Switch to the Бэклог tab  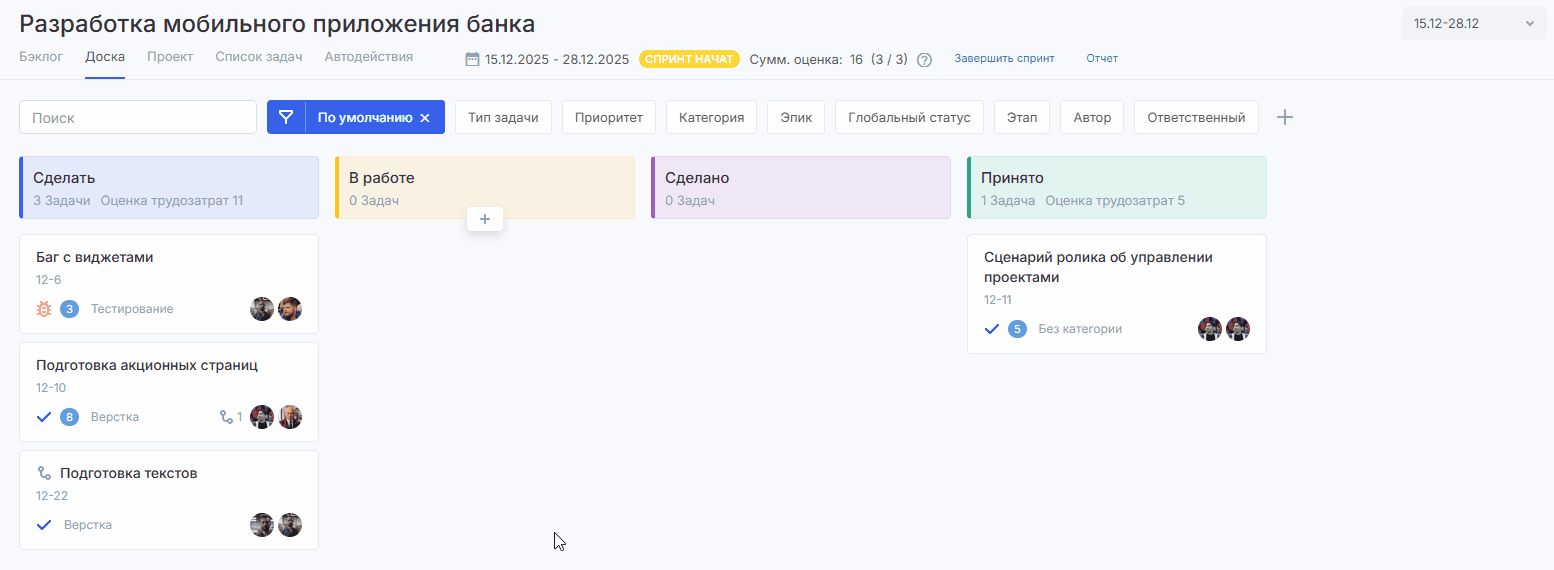click(41, 57)
